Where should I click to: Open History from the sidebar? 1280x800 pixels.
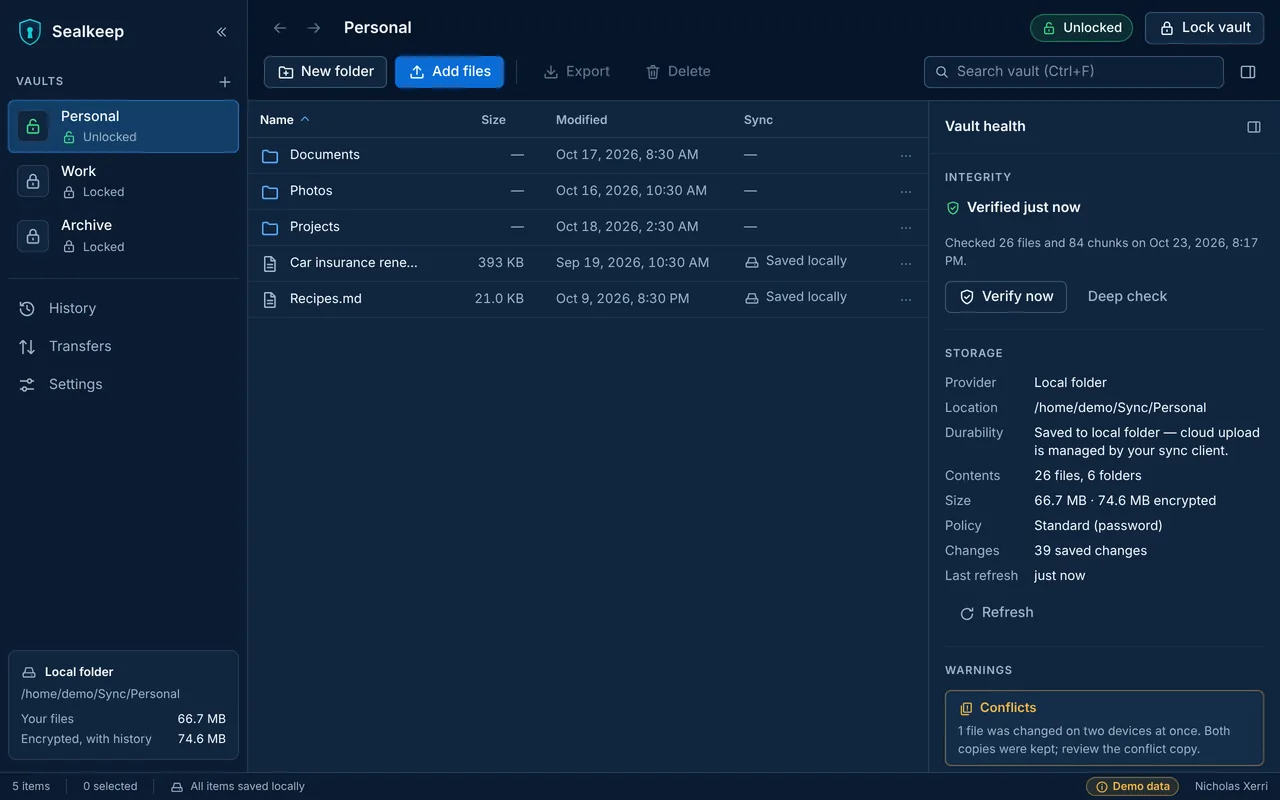(x=123, y=308)
